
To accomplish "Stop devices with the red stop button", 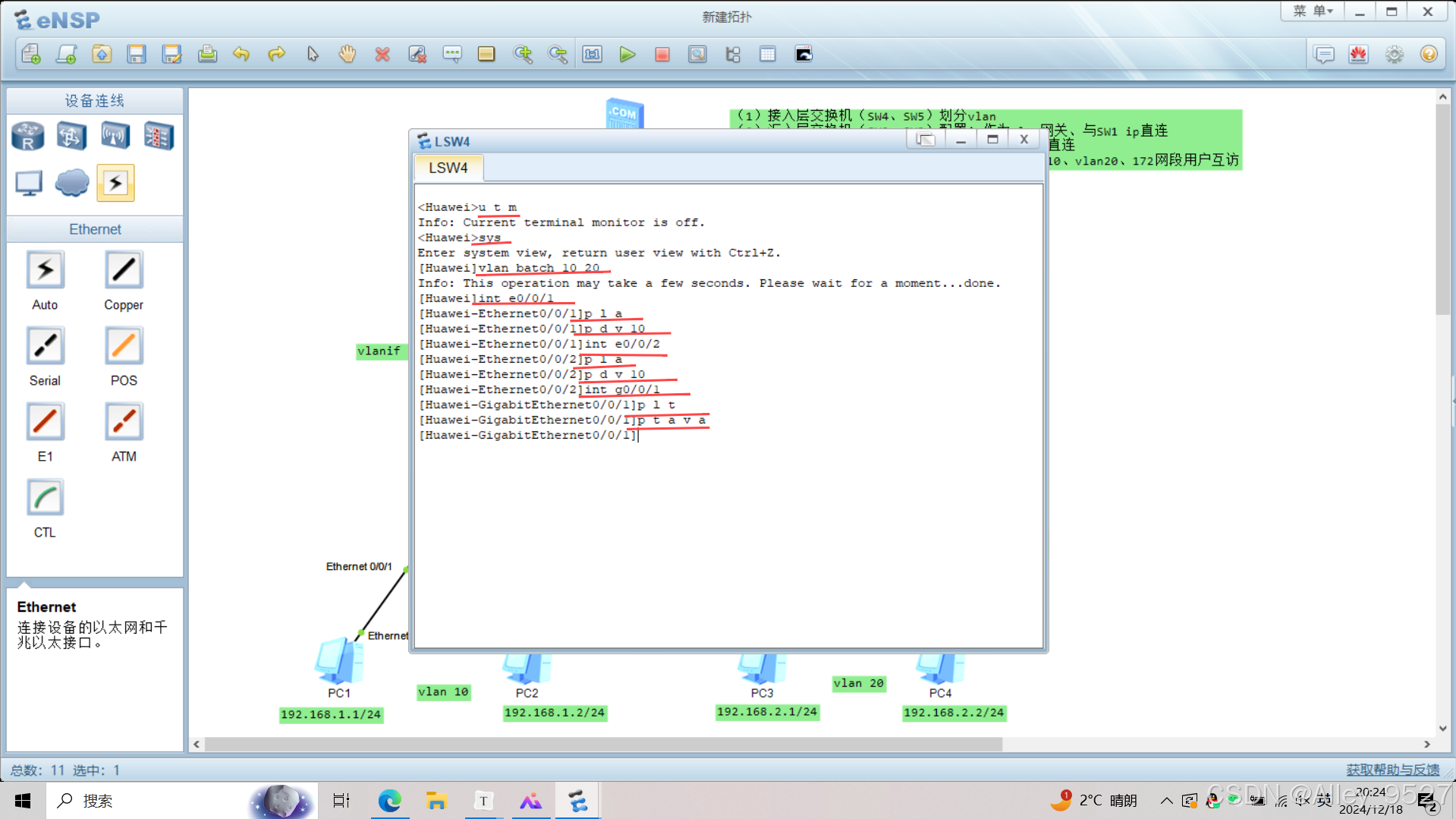I will (x=662, y=54).
